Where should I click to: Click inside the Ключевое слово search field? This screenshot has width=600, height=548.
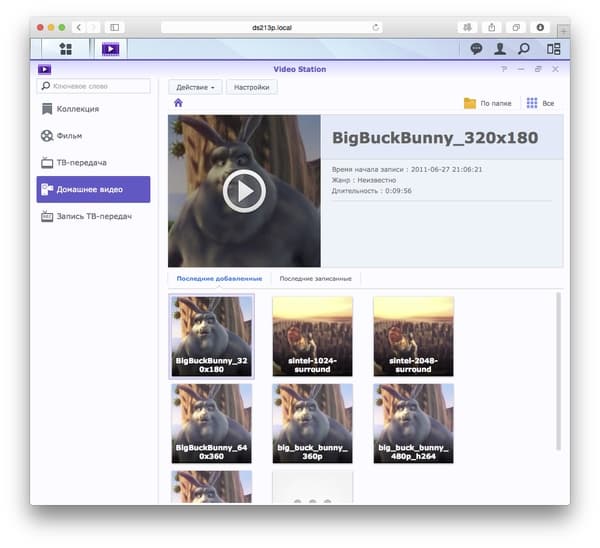[x=94, y=86]
